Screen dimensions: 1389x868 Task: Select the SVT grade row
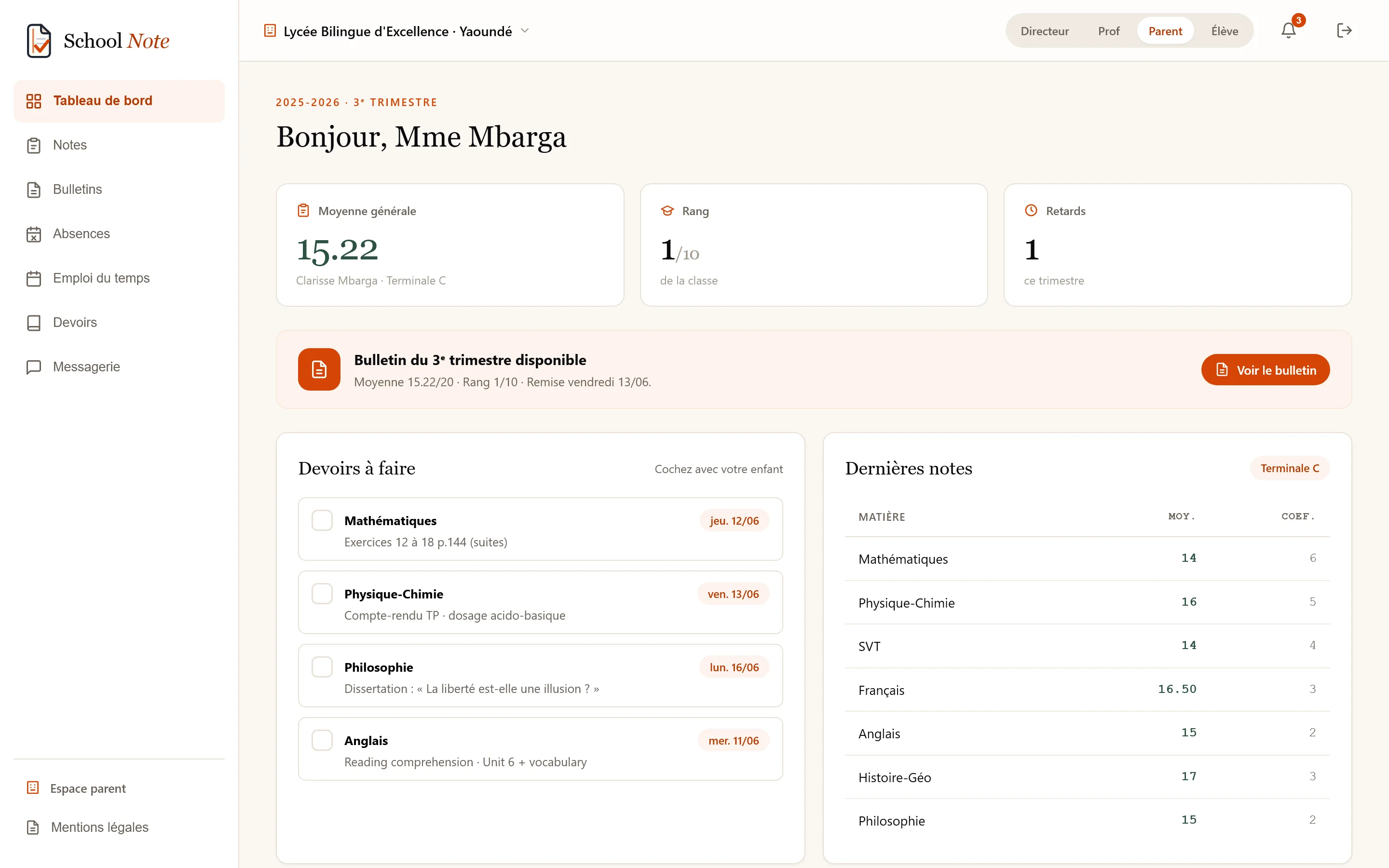pos(1087,646)
